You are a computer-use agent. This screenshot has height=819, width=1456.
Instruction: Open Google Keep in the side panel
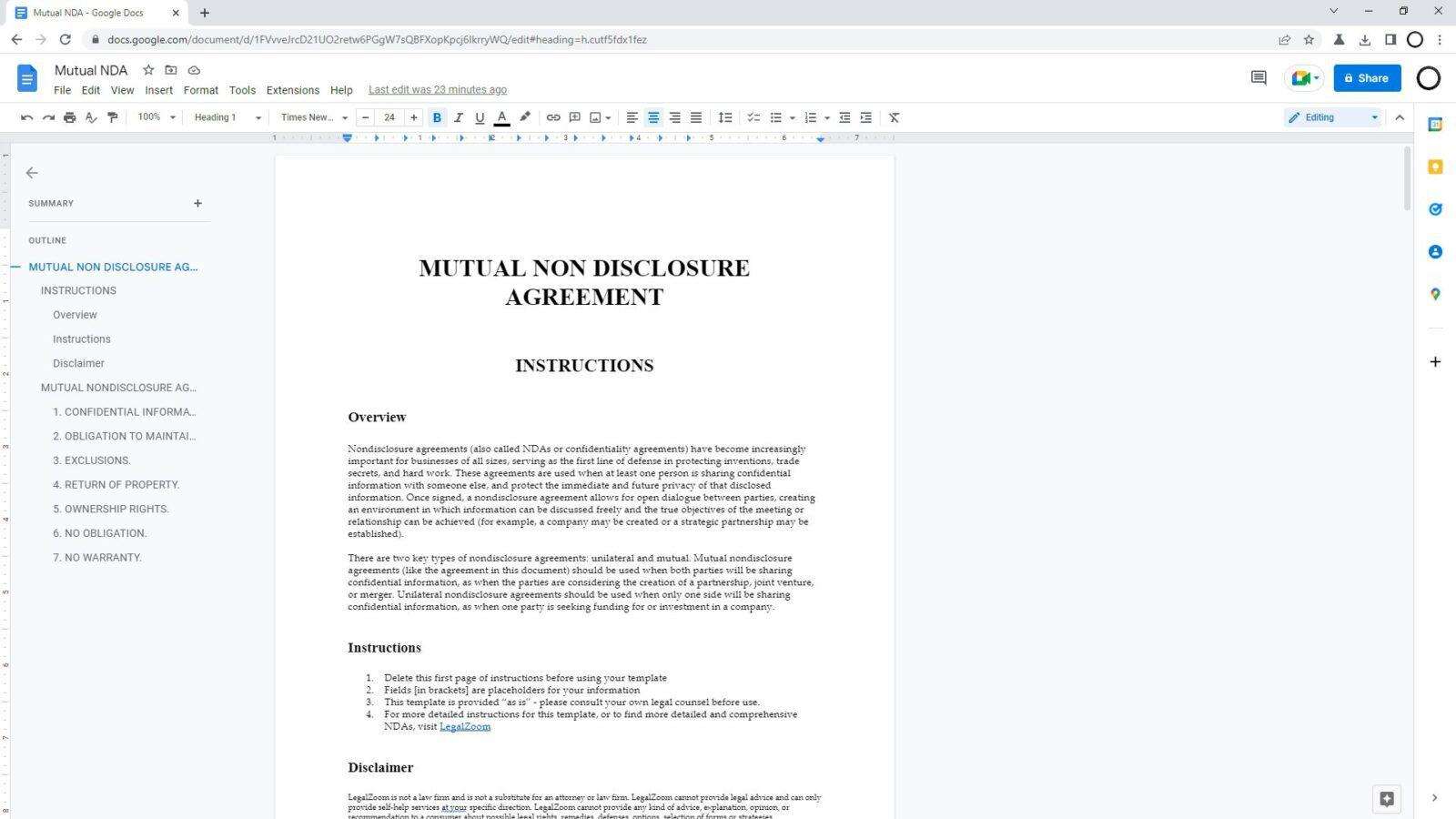pos(1435,167)
